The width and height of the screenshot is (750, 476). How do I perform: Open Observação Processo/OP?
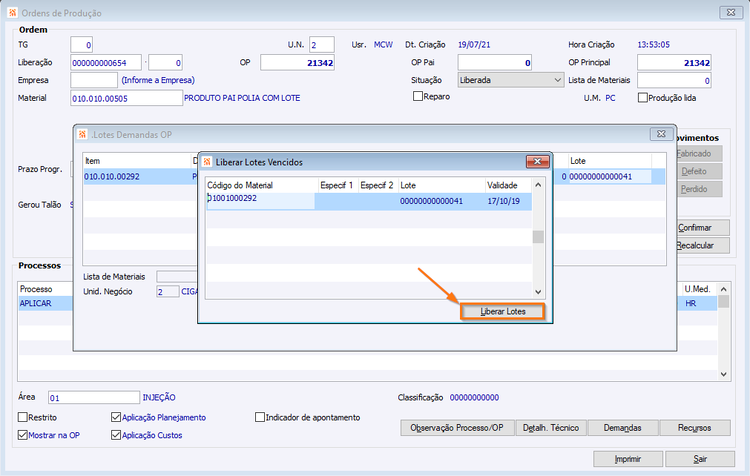[457, 428]
